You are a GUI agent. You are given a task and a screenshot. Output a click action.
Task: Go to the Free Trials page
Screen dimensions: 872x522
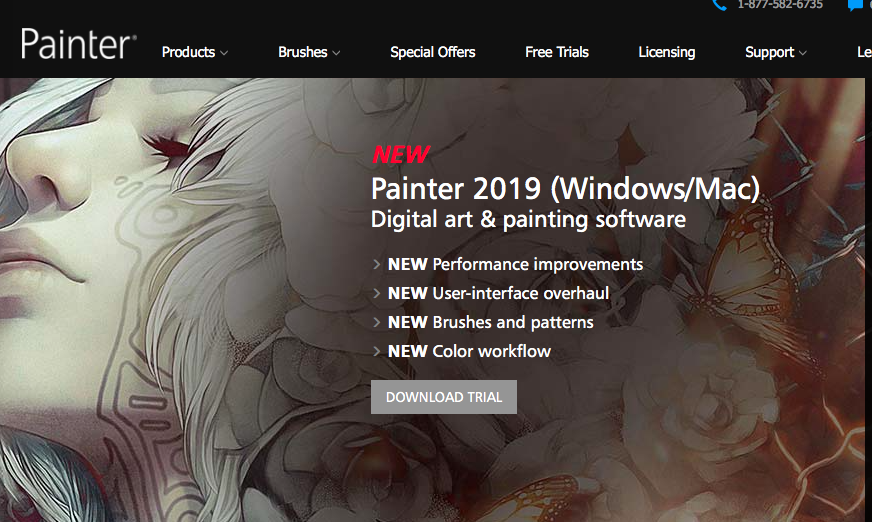pos(557,52)
